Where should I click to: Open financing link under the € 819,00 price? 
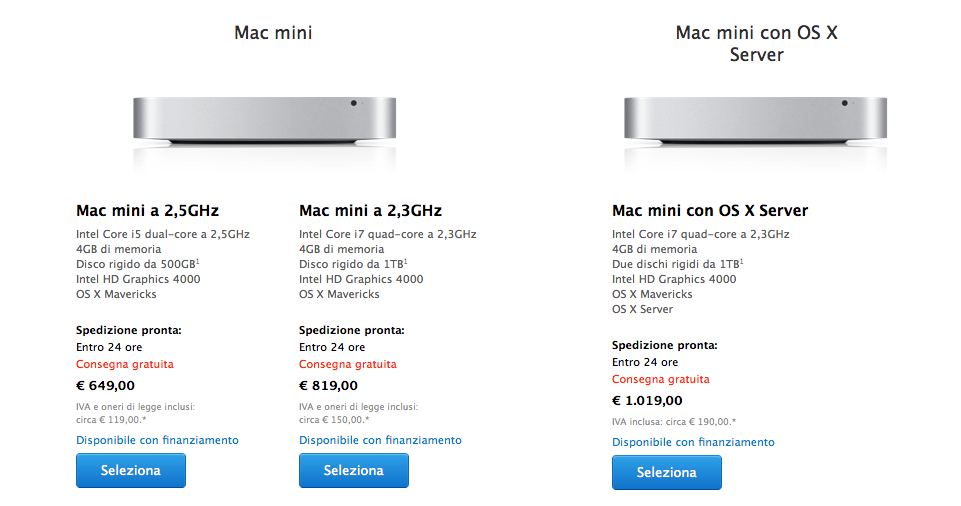point(380,440)
